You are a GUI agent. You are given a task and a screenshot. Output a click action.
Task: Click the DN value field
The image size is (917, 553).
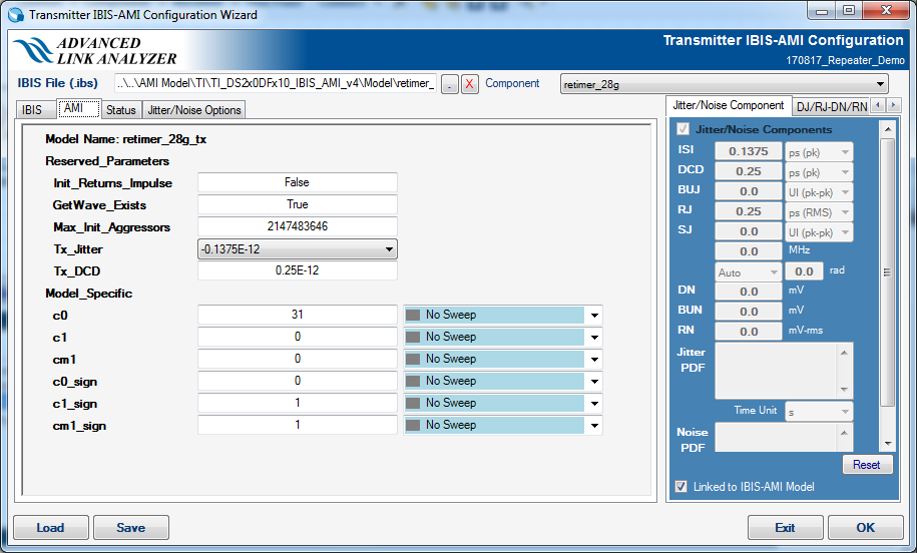pyautogui.click(x=748, y=291)
